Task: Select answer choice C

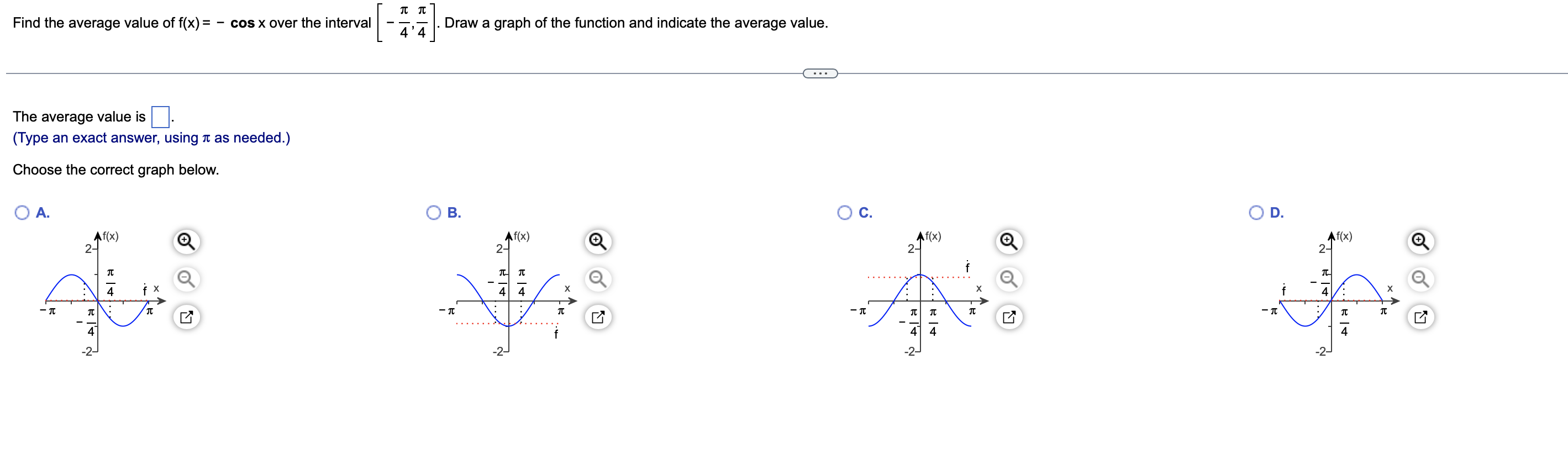Action: click(845, 213)
